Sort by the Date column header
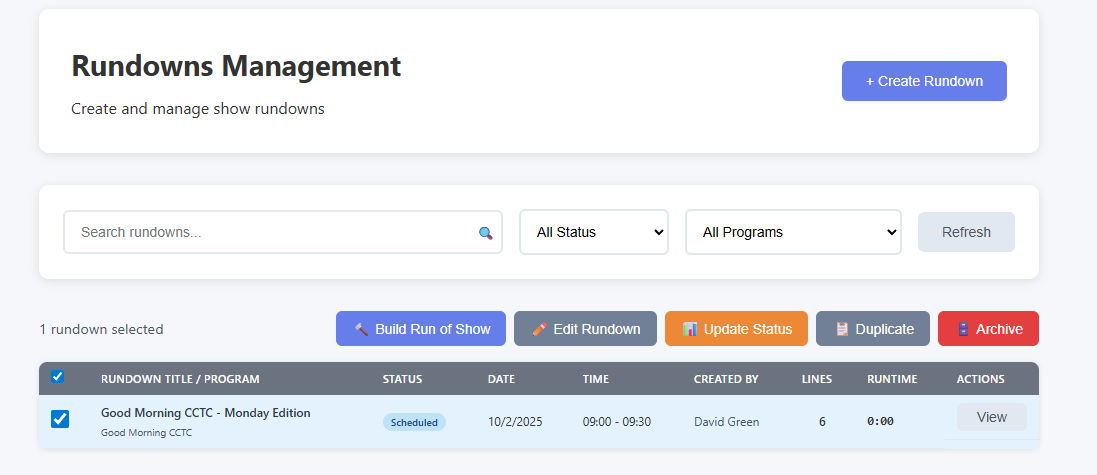 pos(501,379)
